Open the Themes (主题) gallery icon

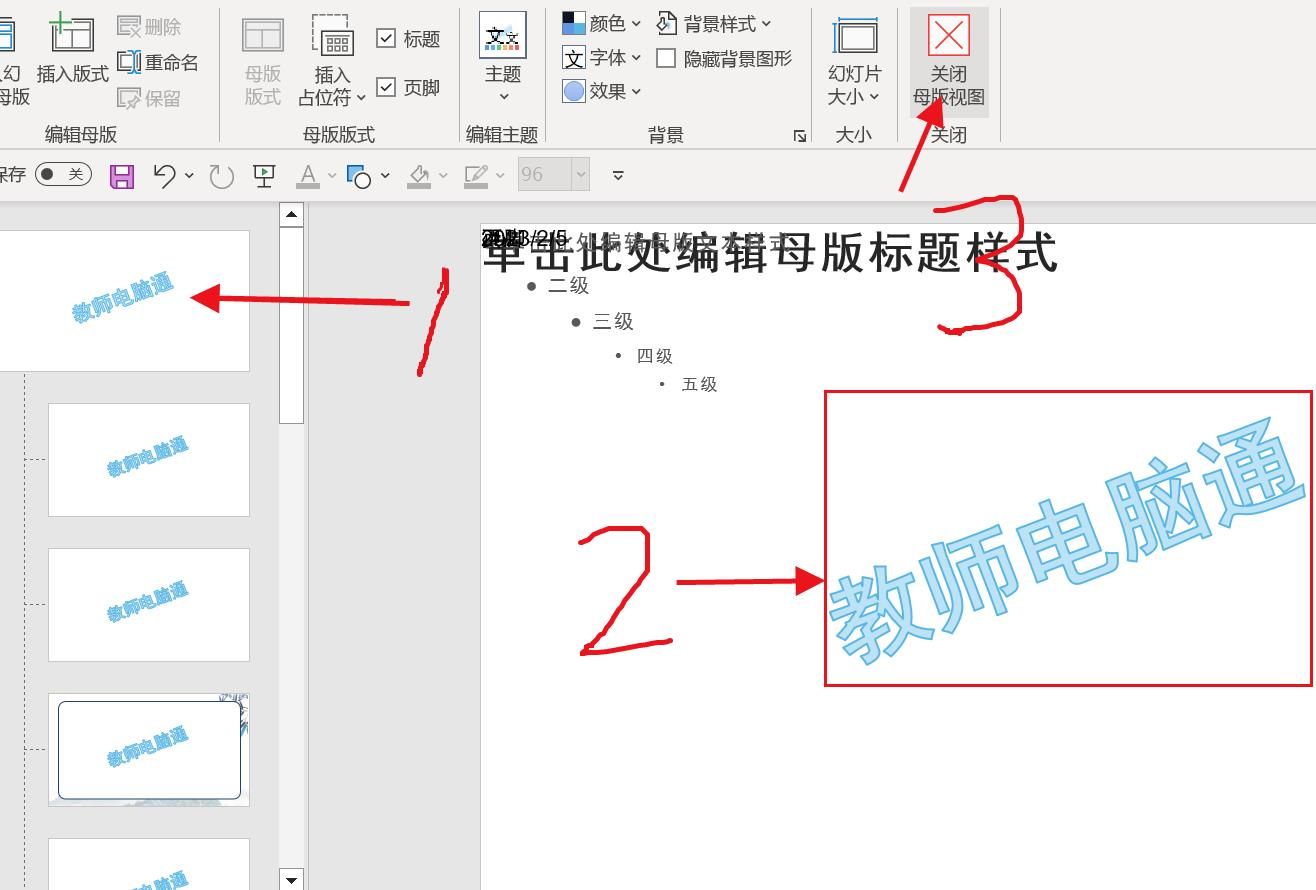click(x=503, y=35)
